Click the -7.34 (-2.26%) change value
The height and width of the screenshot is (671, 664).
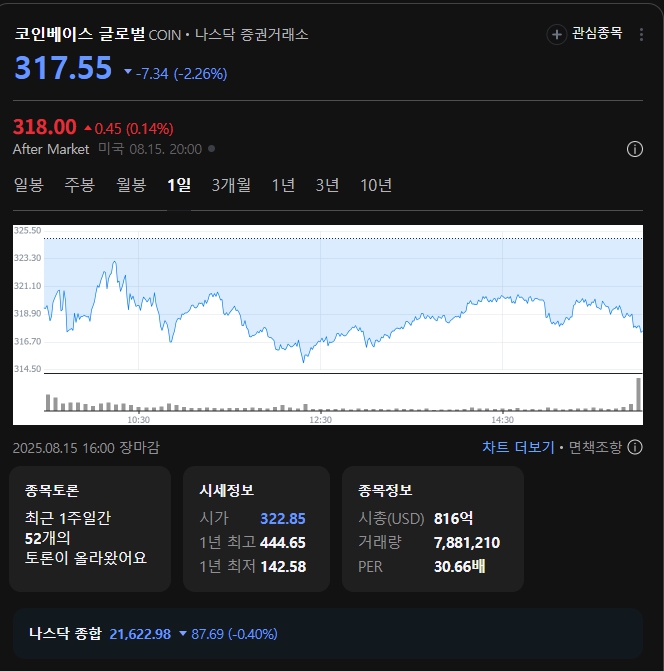tap(181, 74)
